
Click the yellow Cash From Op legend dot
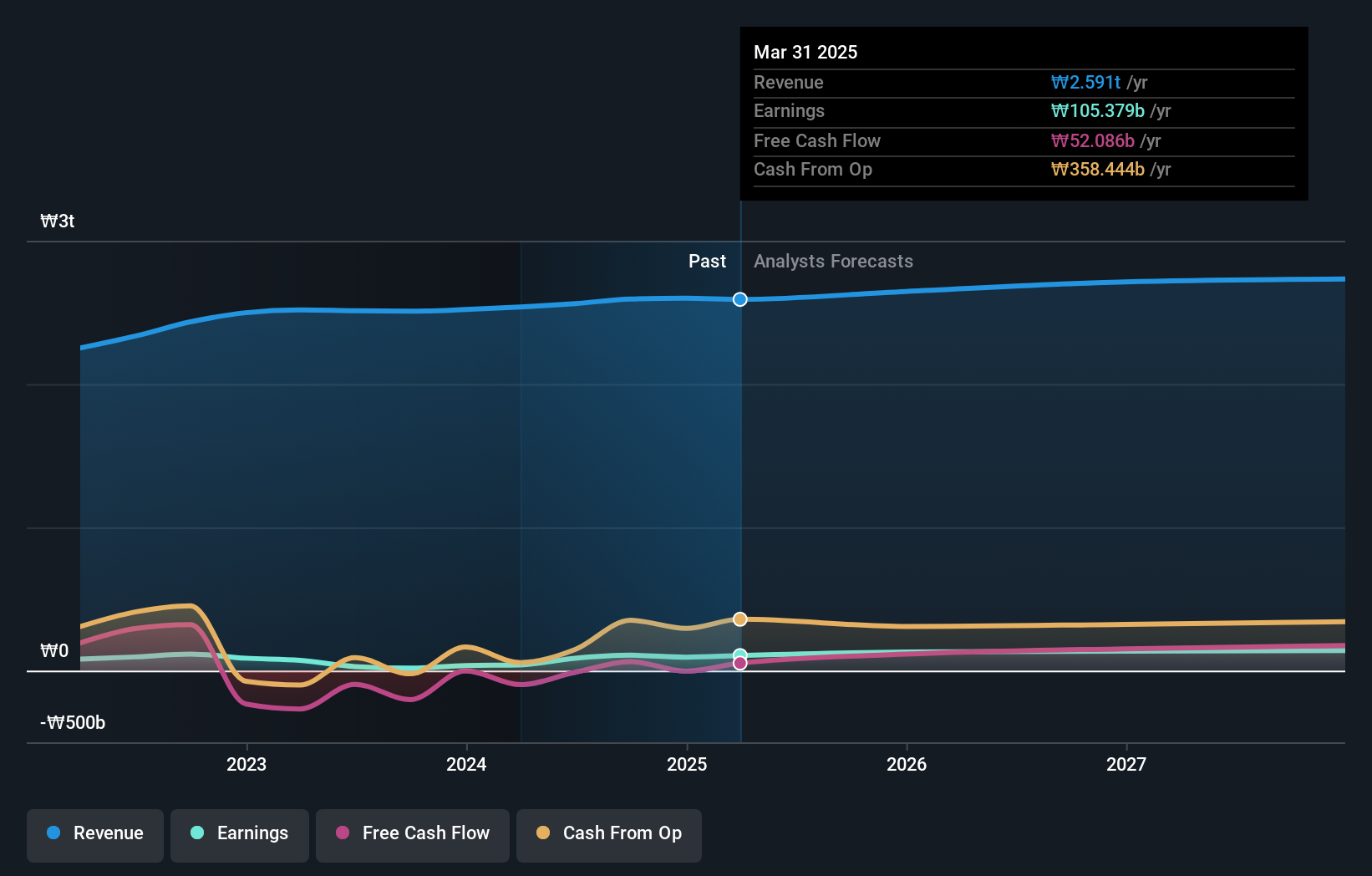coord(543,833)
